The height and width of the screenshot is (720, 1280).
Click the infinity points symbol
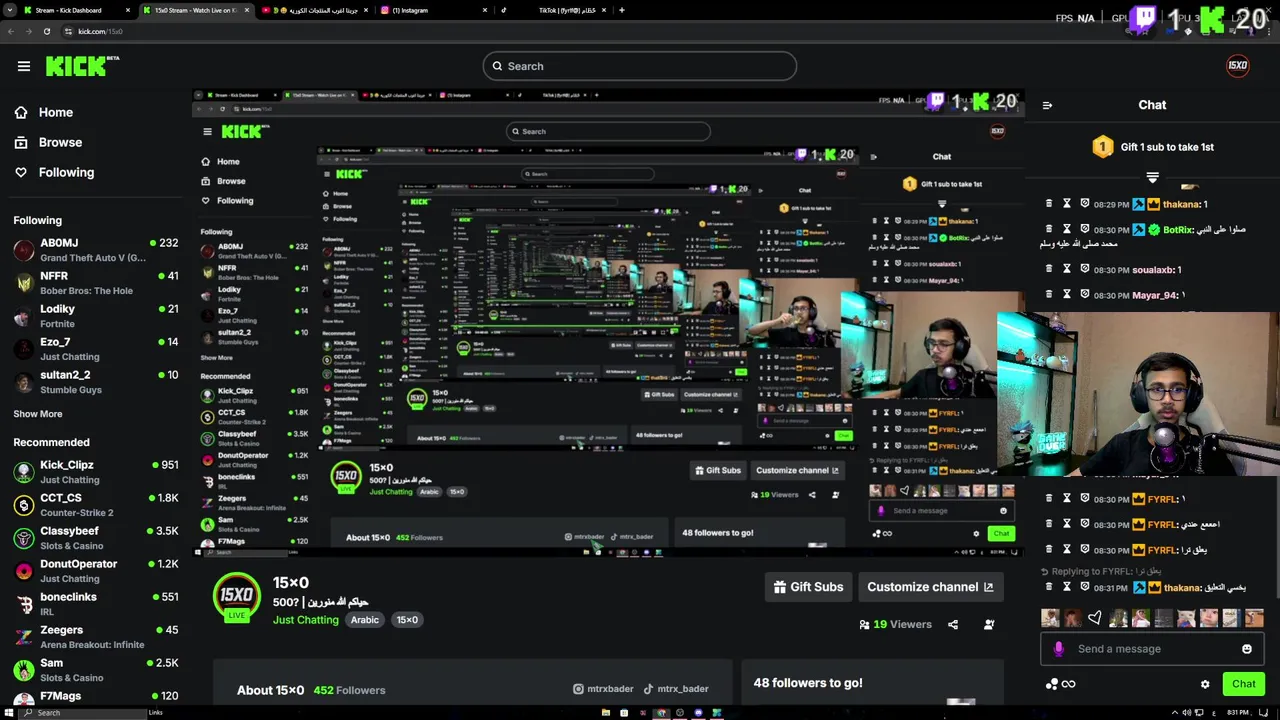click(1069, 684)
